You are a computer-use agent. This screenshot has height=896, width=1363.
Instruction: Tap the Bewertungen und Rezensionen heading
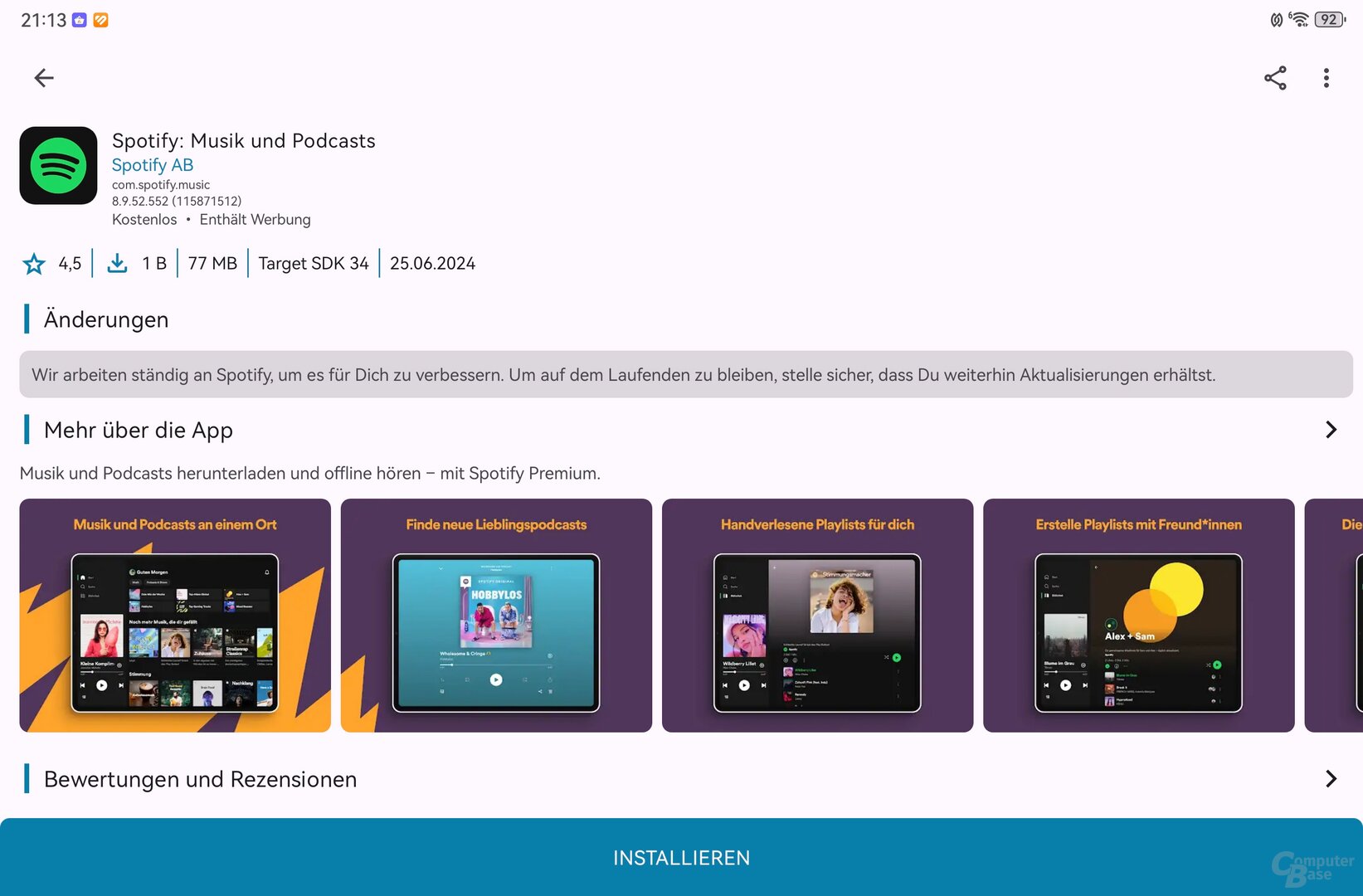click(x=201, y=779)
